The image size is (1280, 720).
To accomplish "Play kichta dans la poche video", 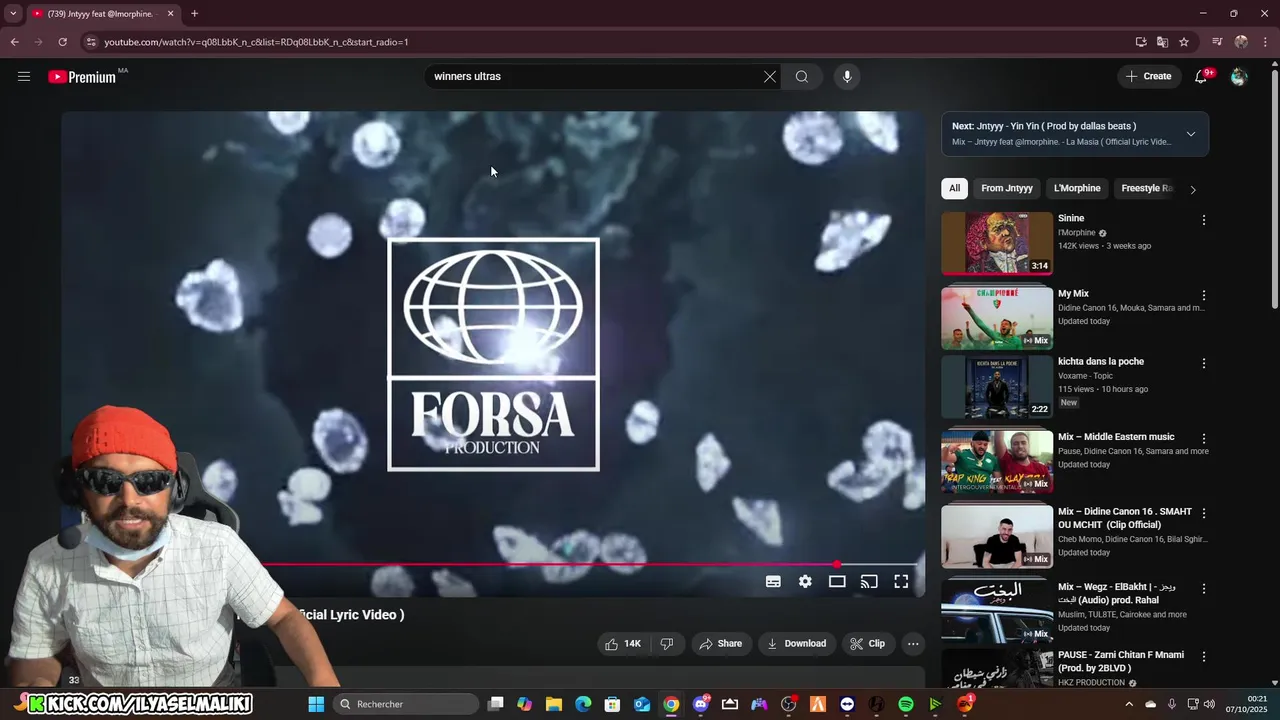I will point(997,386).
